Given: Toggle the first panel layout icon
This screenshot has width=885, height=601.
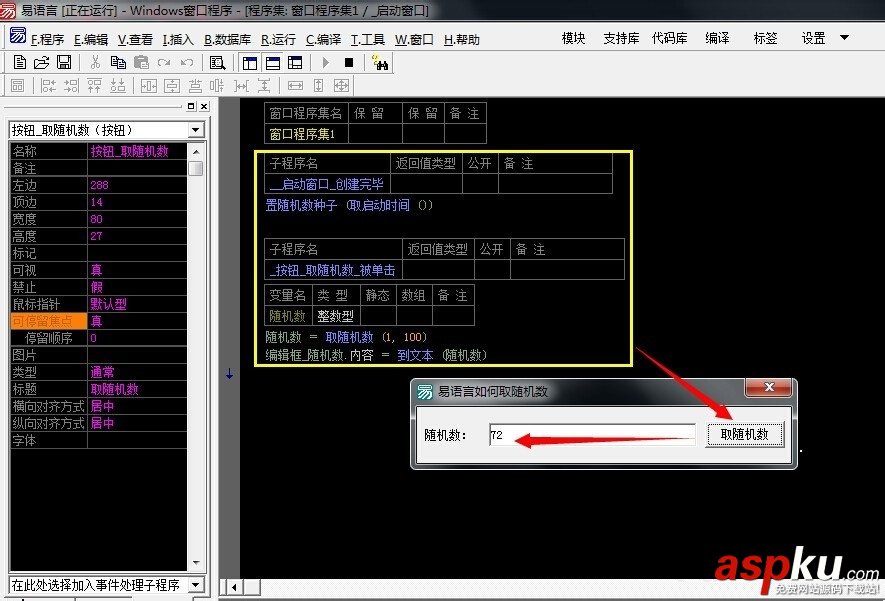Looking at the screenshot, I should click(249, 63).
